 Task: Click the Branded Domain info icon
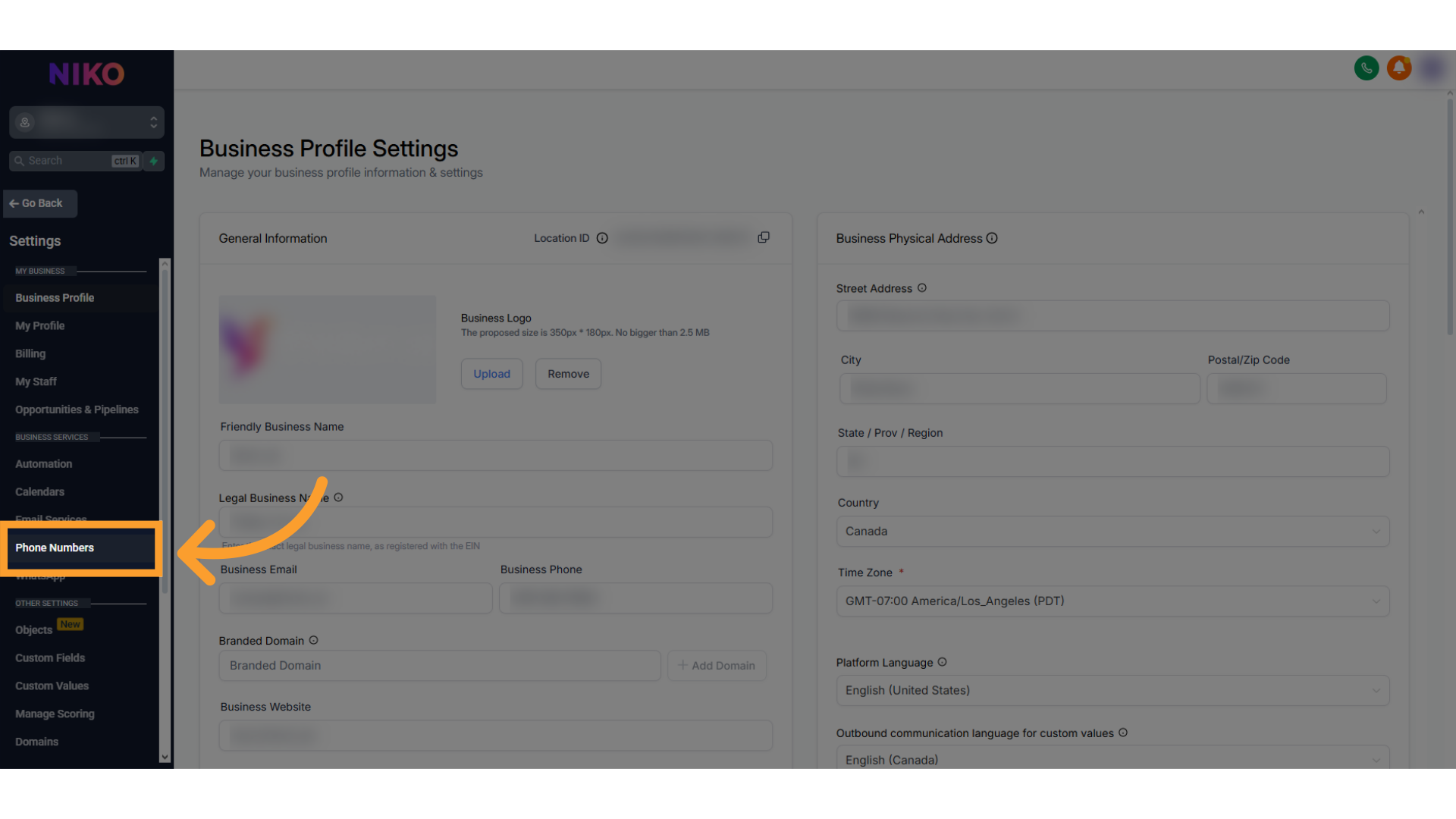click(x=313, y=640)
